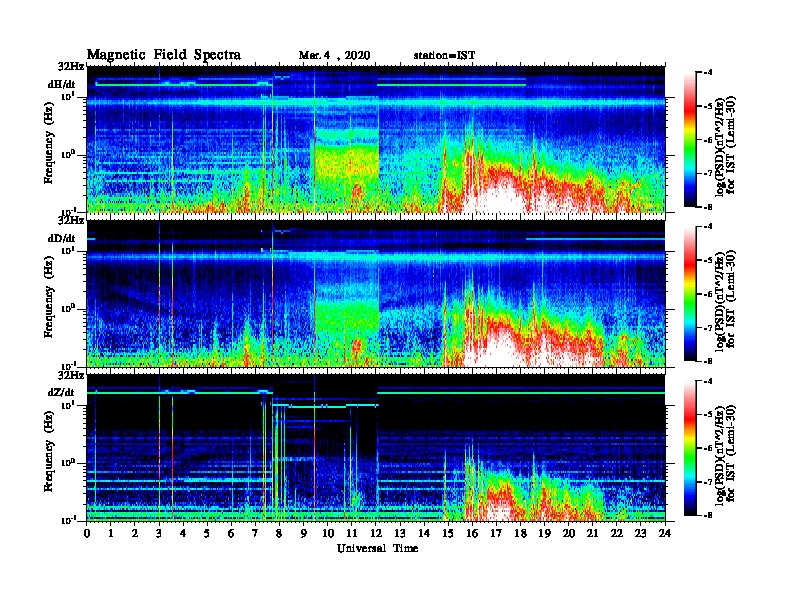Click hour "11" on the Universal Time axis
Image resolution: width=792 pixels, height=612 pixels.
(352, 534)
